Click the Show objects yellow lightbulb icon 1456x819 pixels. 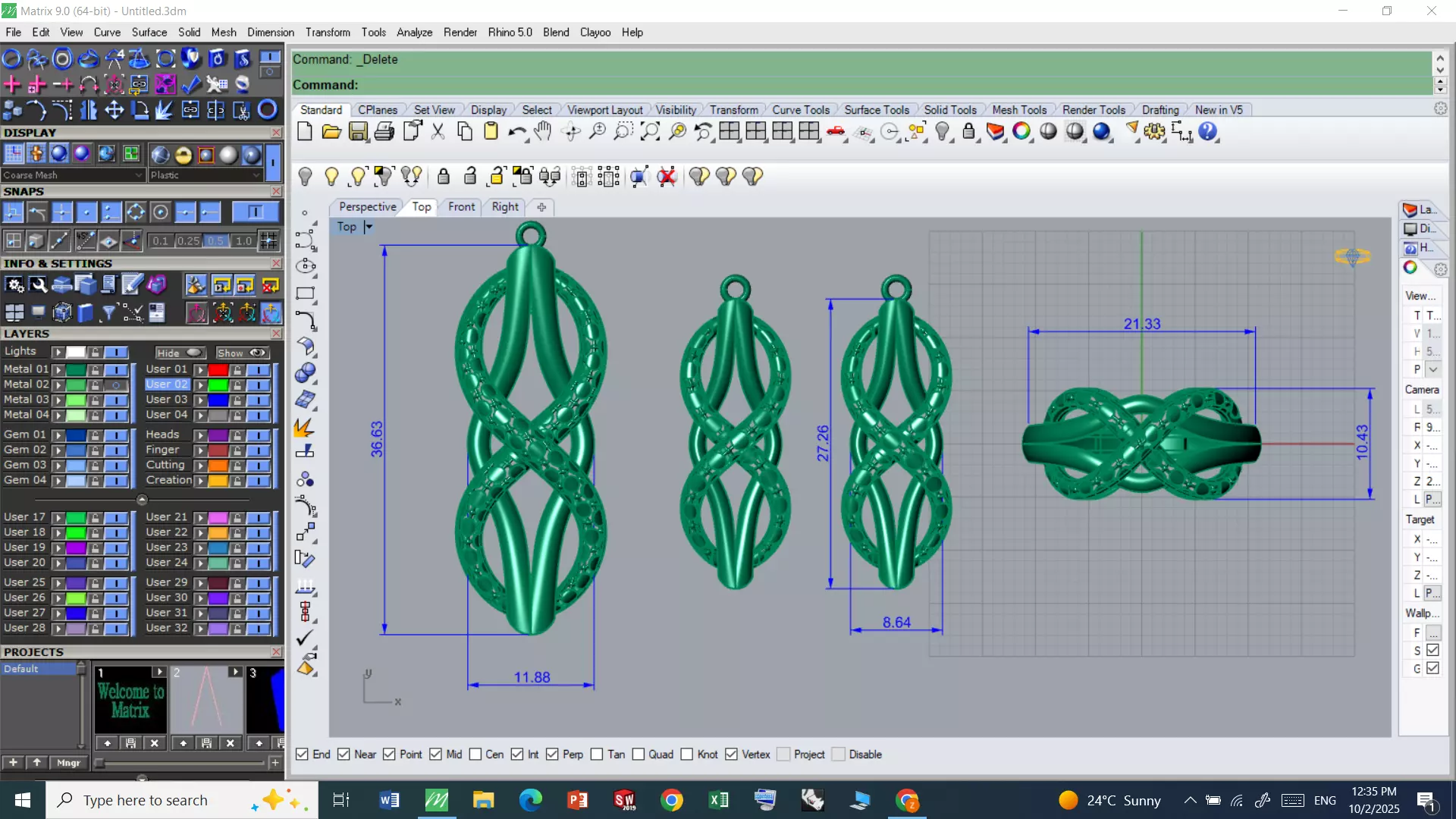pos(331,177)
